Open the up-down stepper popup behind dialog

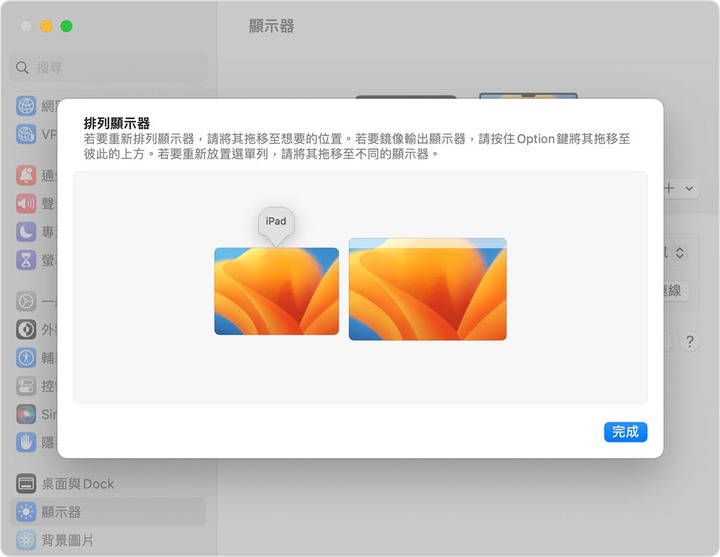680,252
